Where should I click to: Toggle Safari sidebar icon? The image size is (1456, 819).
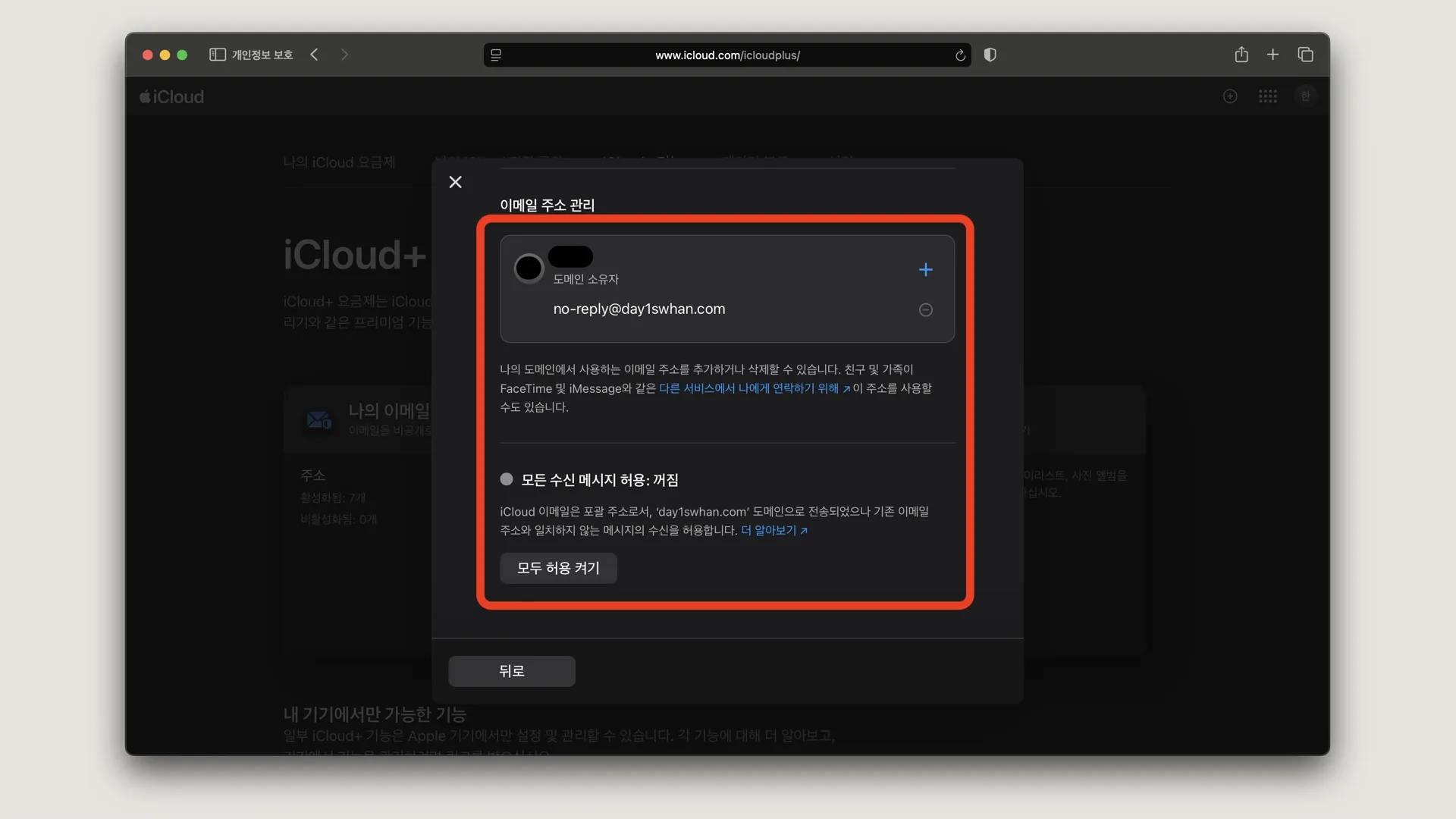coord(218,55)
